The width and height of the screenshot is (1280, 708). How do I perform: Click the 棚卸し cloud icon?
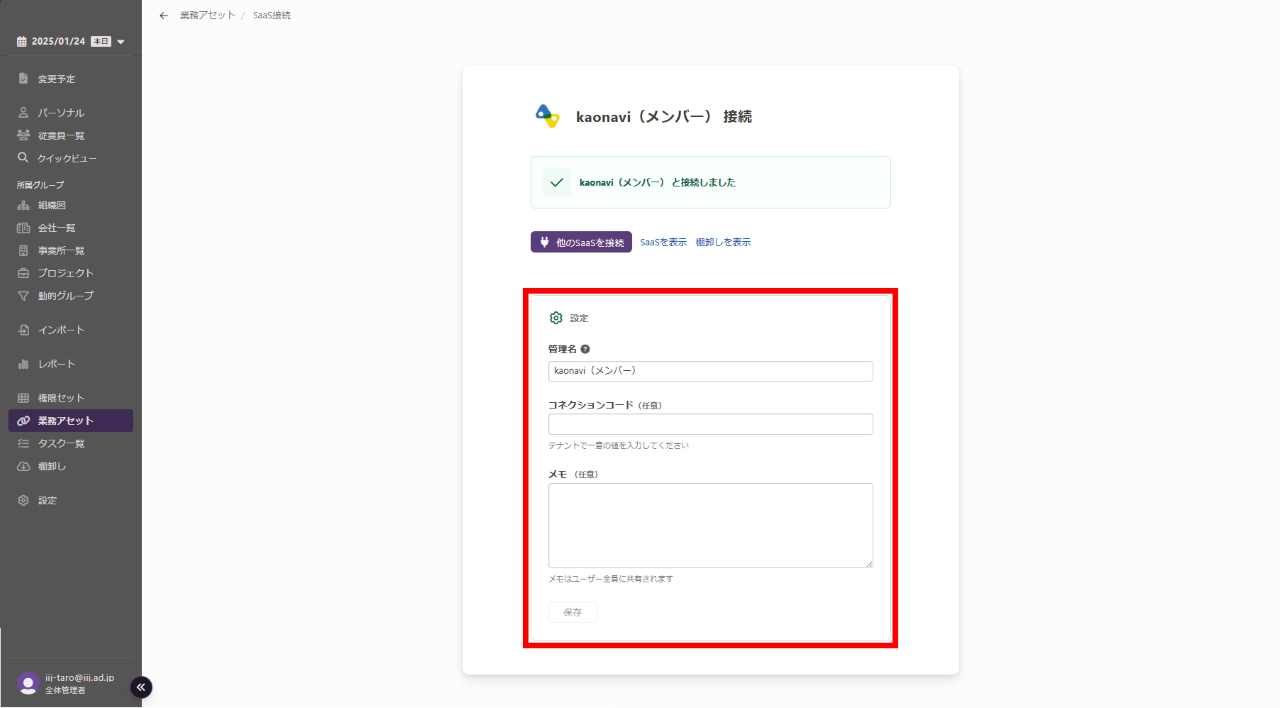point(23,466)
